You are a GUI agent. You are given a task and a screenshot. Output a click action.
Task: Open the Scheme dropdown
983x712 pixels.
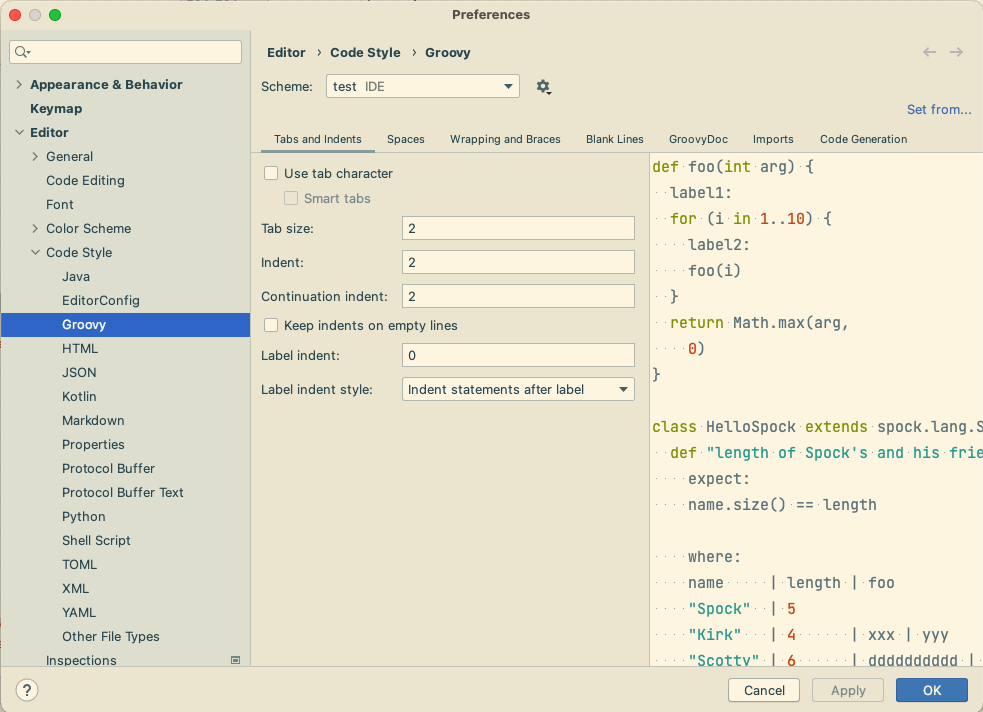[423, 86]
